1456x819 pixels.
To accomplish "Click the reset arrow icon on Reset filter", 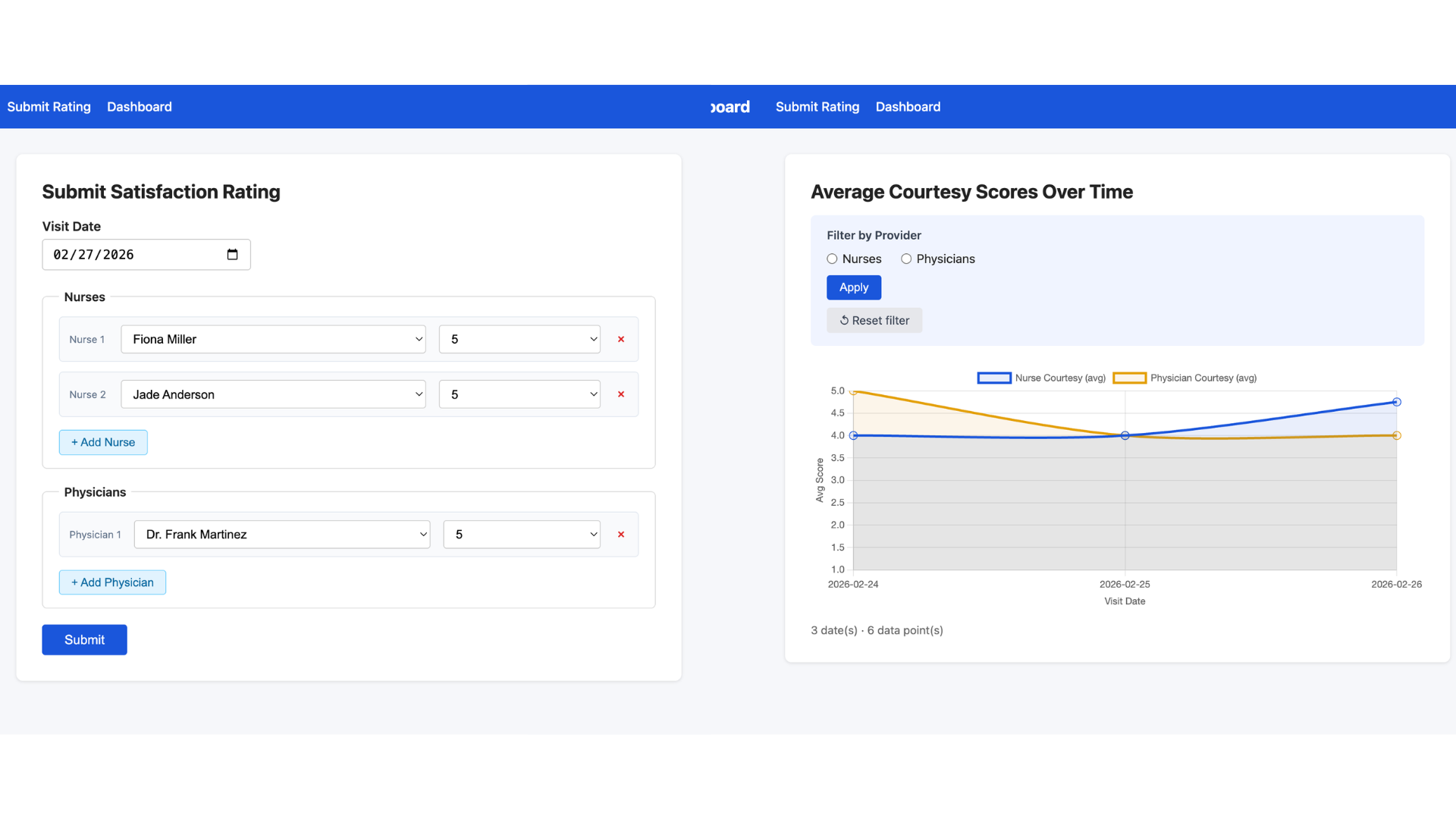I will [844, 320].
